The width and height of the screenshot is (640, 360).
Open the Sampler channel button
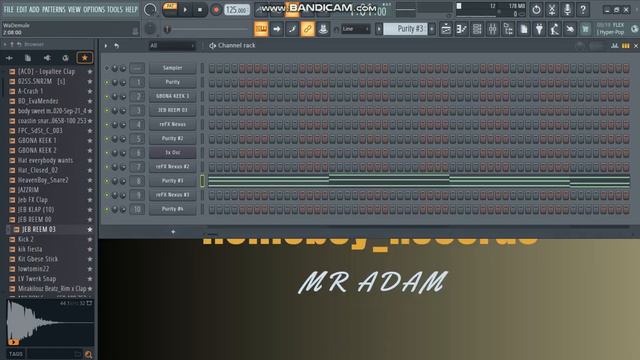[173, 68]
